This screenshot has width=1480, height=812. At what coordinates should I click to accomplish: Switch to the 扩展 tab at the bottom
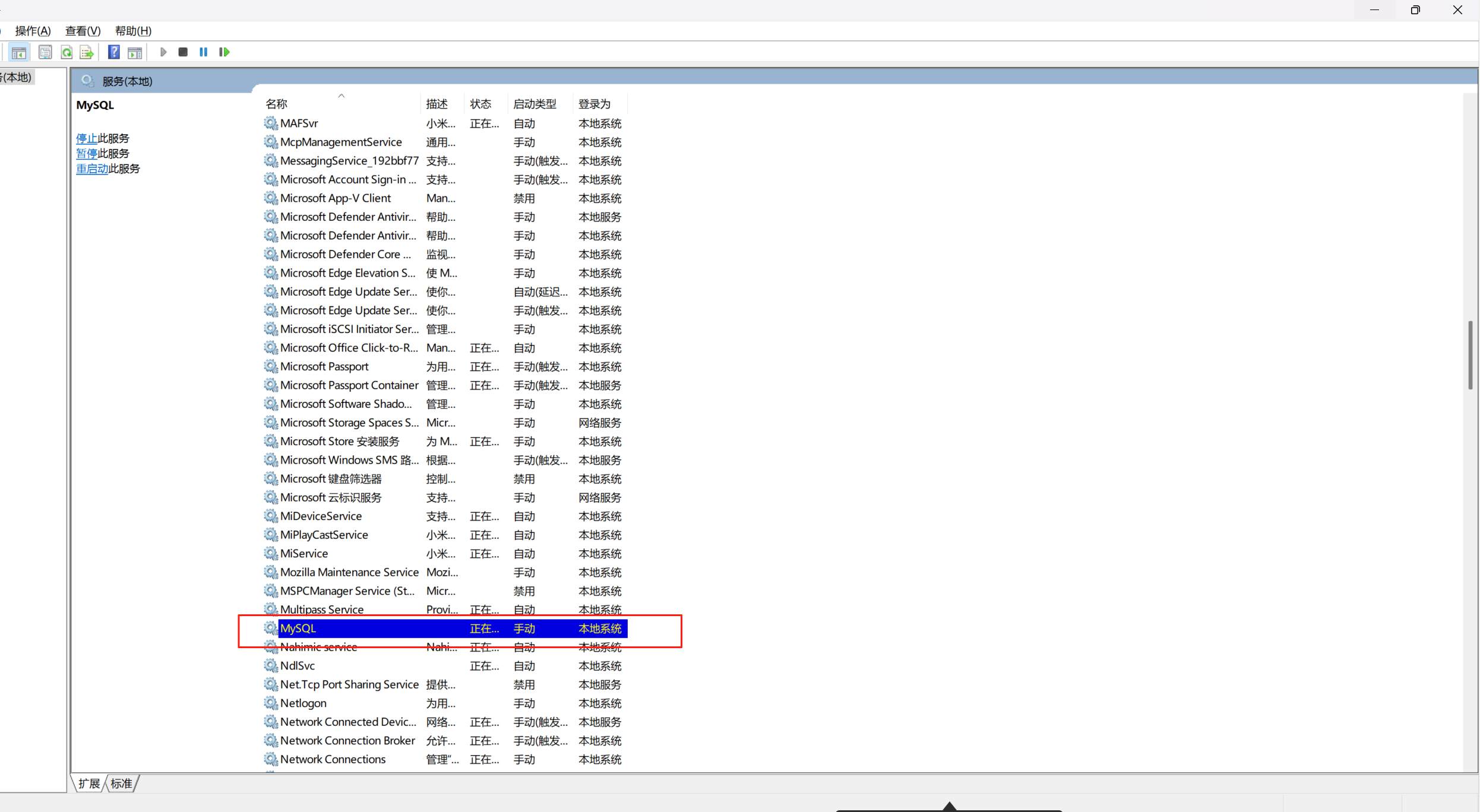click(x=89, y=784)
